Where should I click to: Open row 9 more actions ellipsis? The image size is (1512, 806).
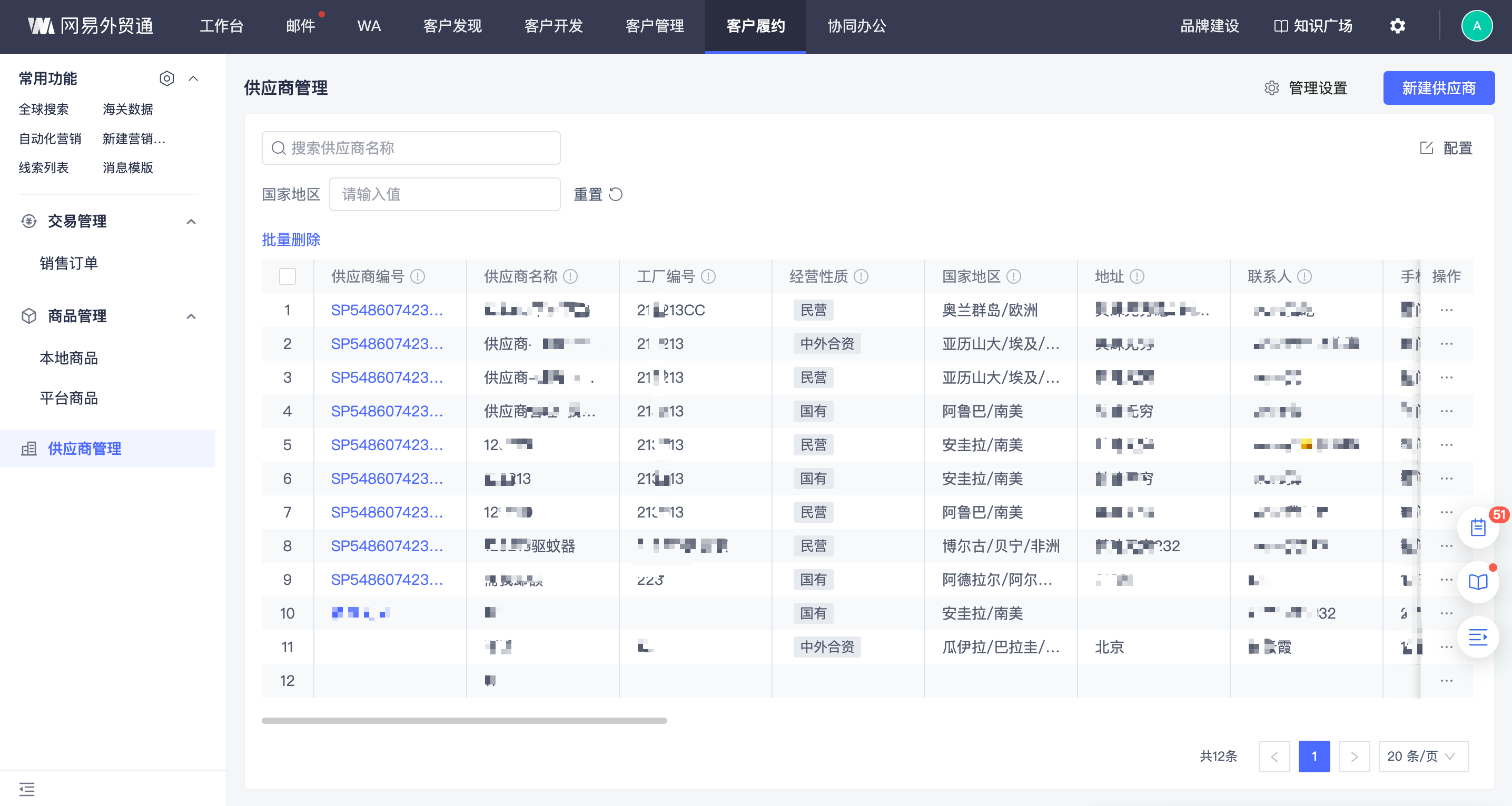coord(1446,580)
